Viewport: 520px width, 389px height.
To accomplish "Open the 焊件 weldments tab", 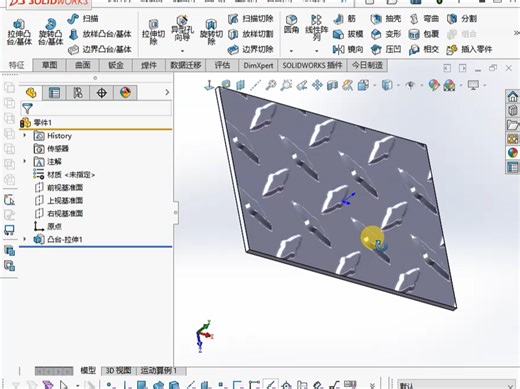I will pyautogui.click(x=149, y=65).
